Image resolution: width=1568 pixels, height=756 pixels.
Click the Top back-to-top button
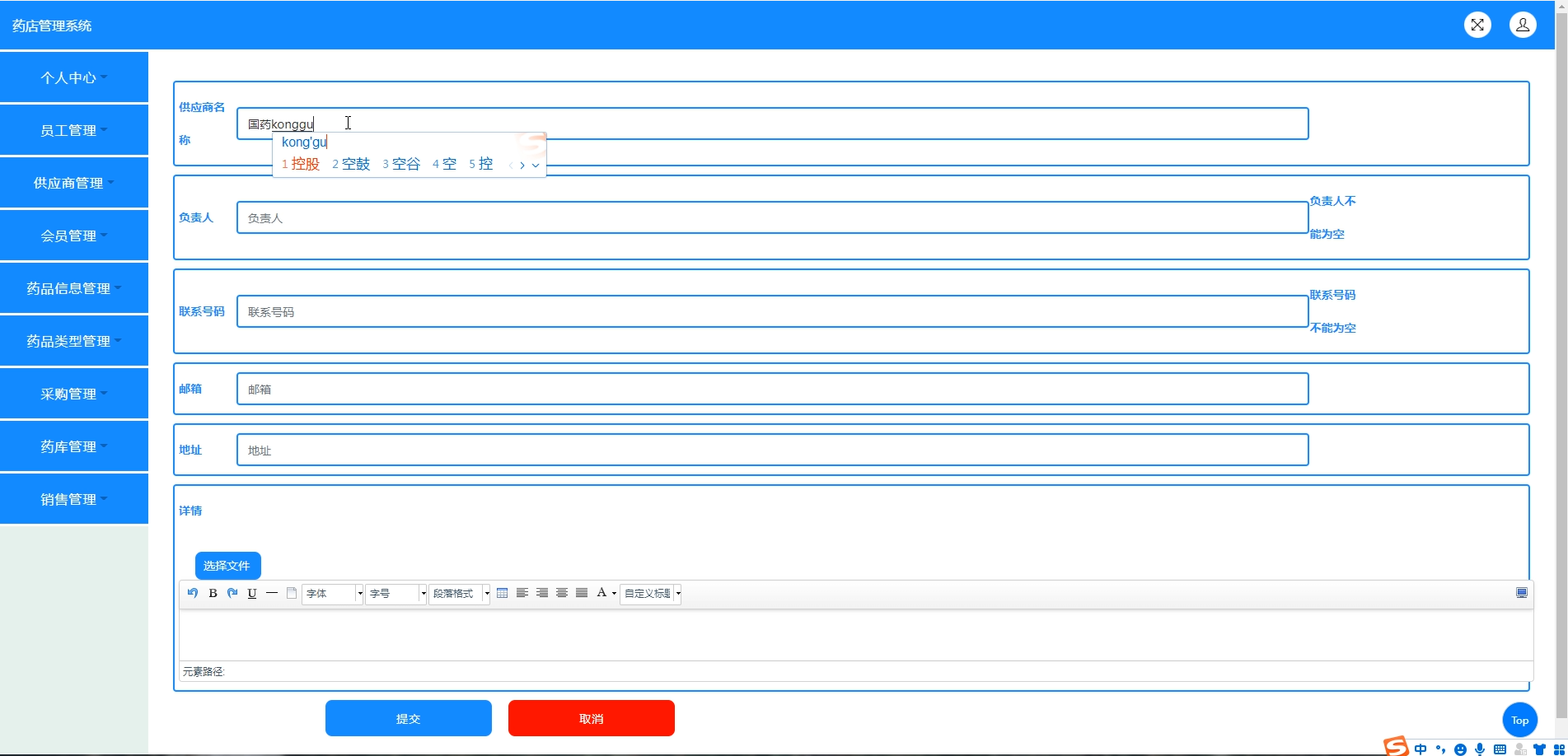point(1520,720)
